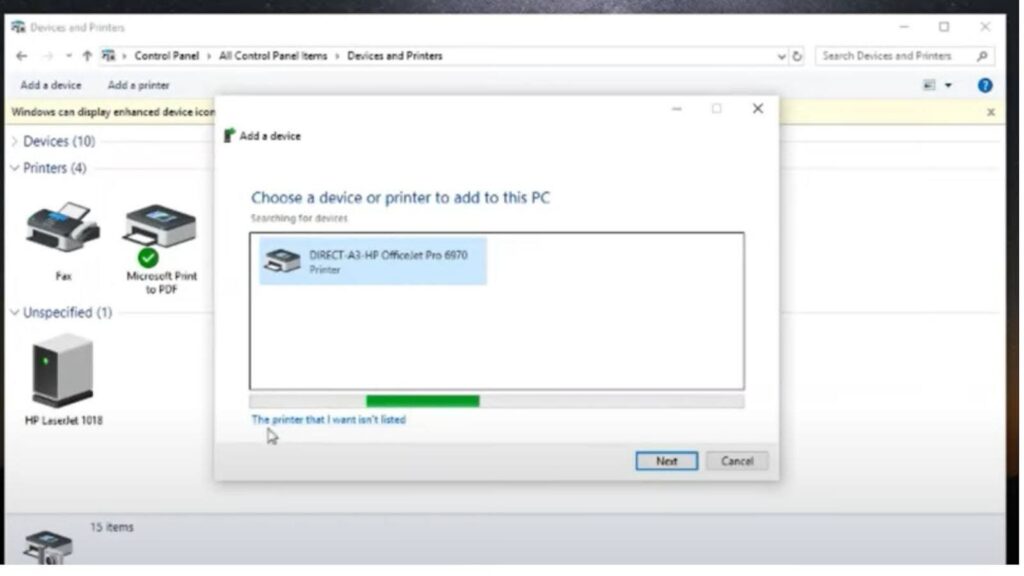Open 'The printer that I want isn't listed'
This screenshot has height=576, width=1024.
tap(328, 420)
